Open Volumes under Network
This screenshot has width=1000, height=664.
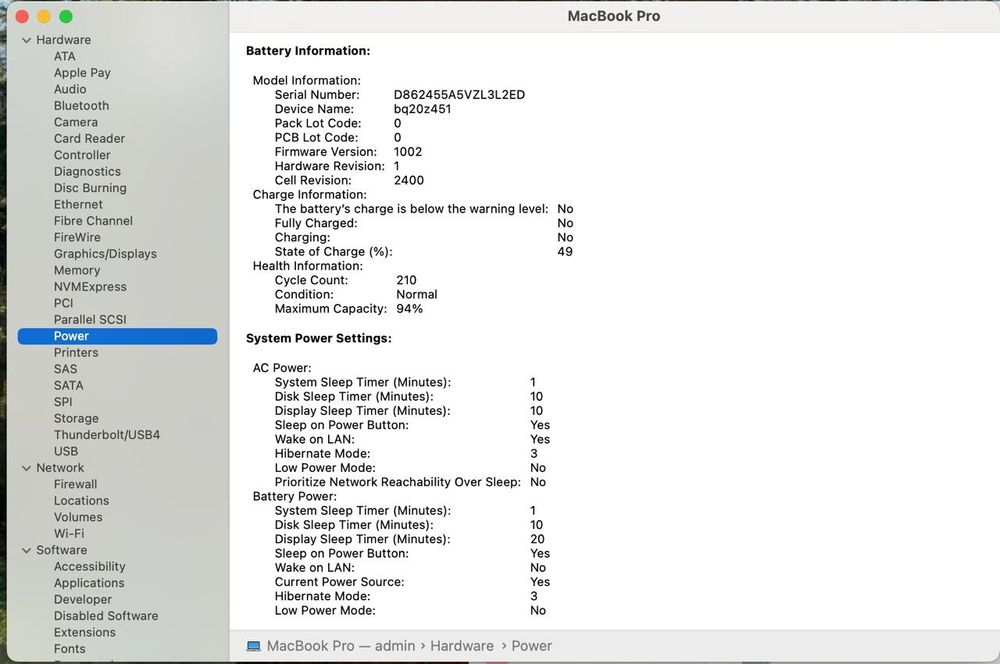pyautogui.click(x=78, y=517)
